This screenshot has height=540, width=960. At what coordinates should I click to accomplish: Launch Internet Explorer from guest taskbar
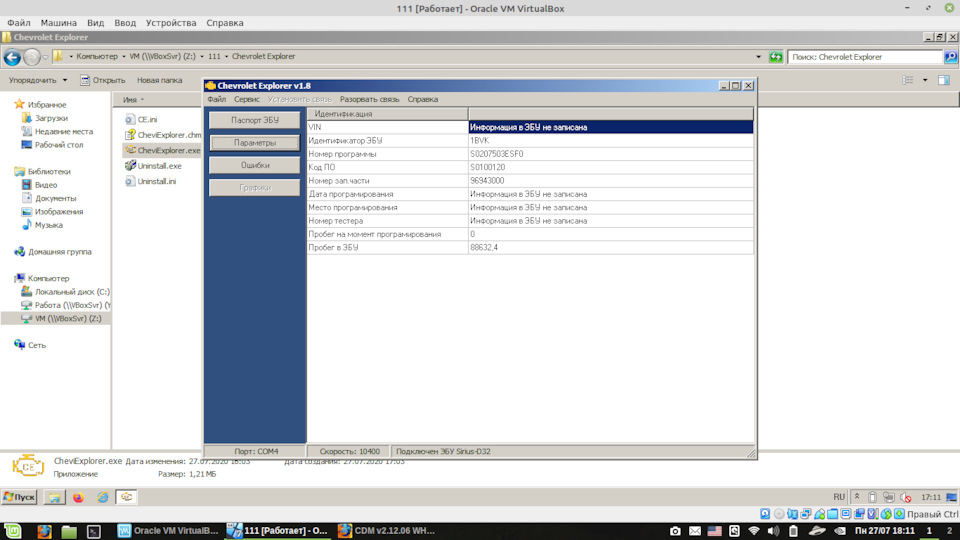click(102, 497)
